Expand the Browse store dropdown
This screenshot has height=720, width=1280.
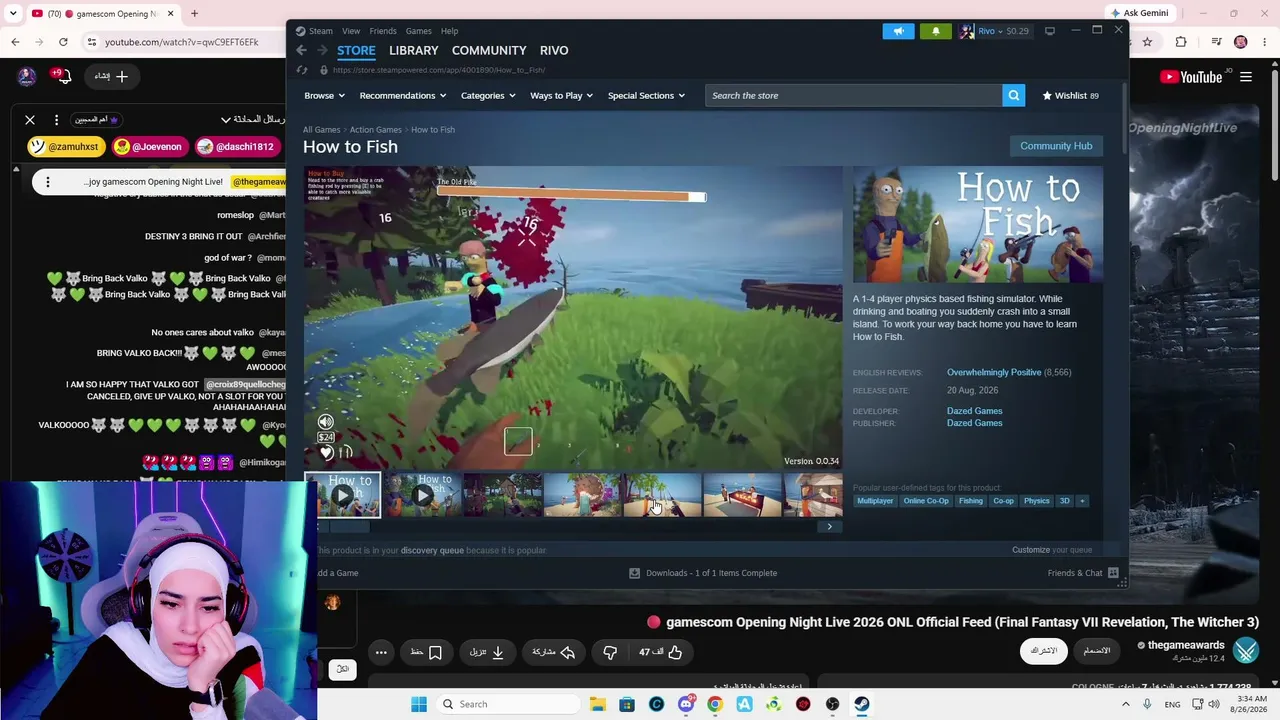pos(324,96)
